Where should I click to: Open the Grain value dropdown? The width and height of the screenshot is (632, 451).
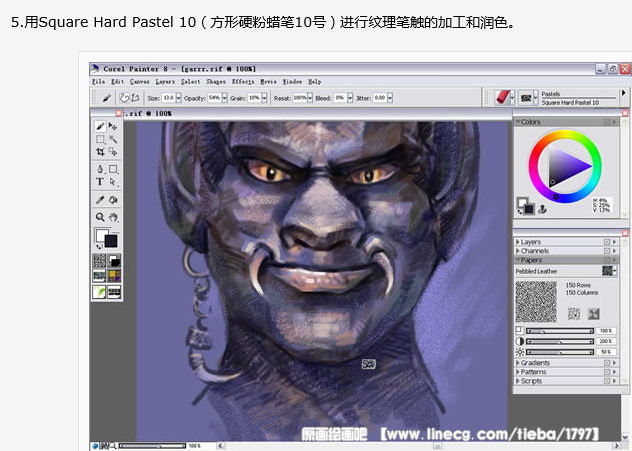[264, 98]
